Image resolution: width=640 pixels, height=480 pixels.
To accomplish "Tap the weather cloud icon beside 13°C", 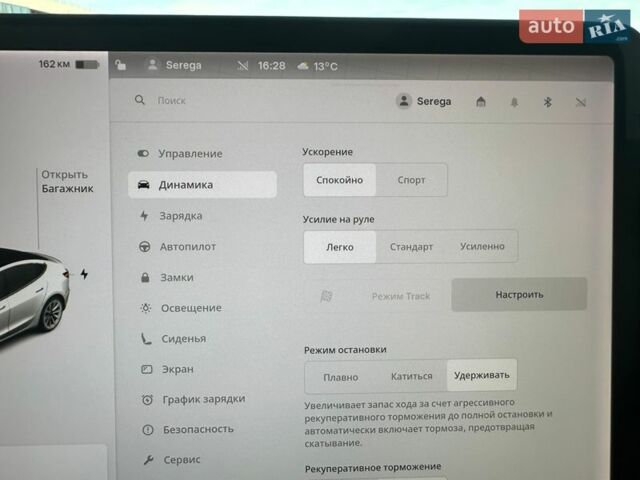I will 303,66.
